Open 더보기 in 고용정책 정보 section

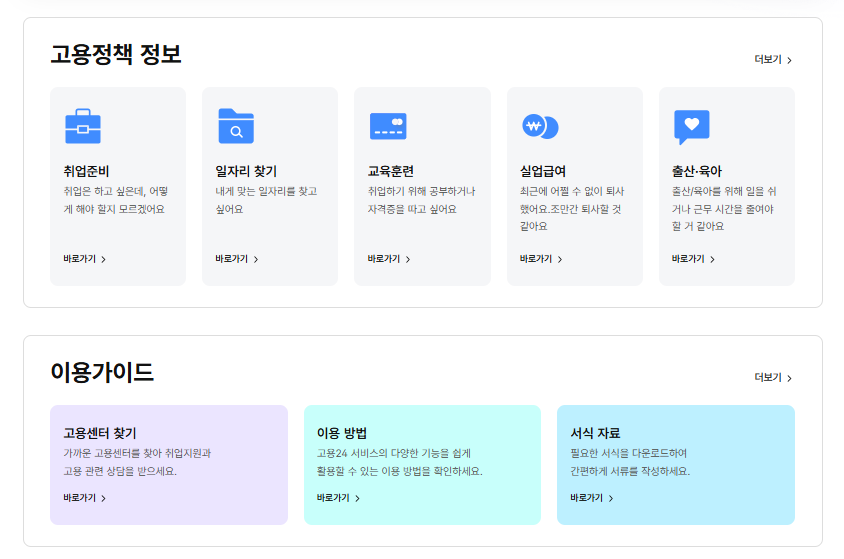(773, 60)
